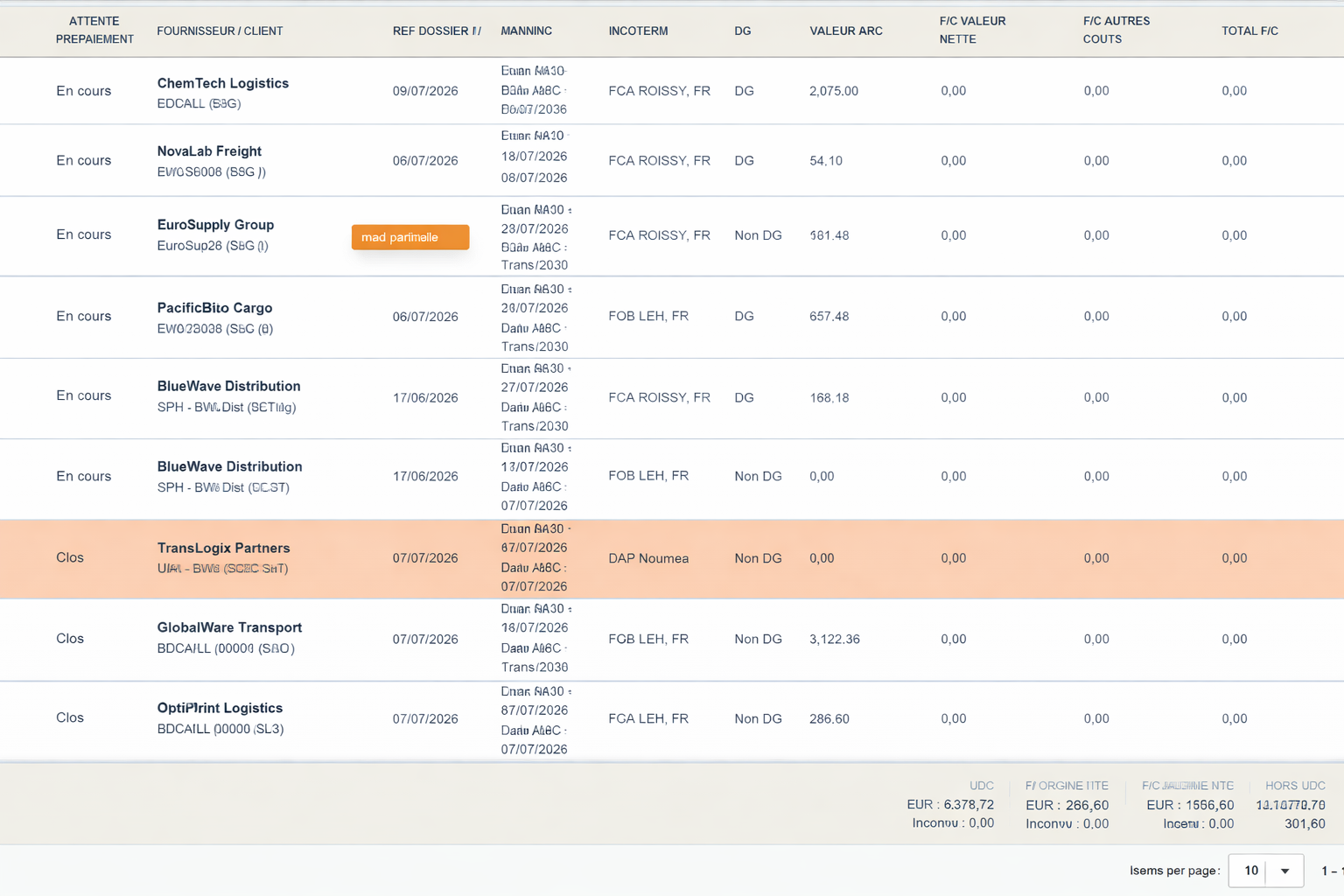Click date 09/07/2026 in ChemTech row
1344x896 pixels.
click(425, 91)
